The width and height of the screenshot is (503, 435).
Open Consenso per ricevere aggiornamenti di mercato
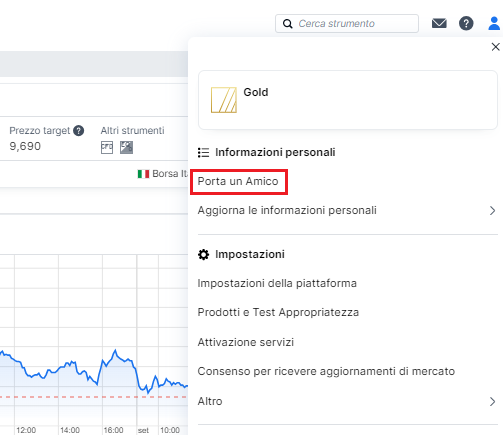coord(326,371)
